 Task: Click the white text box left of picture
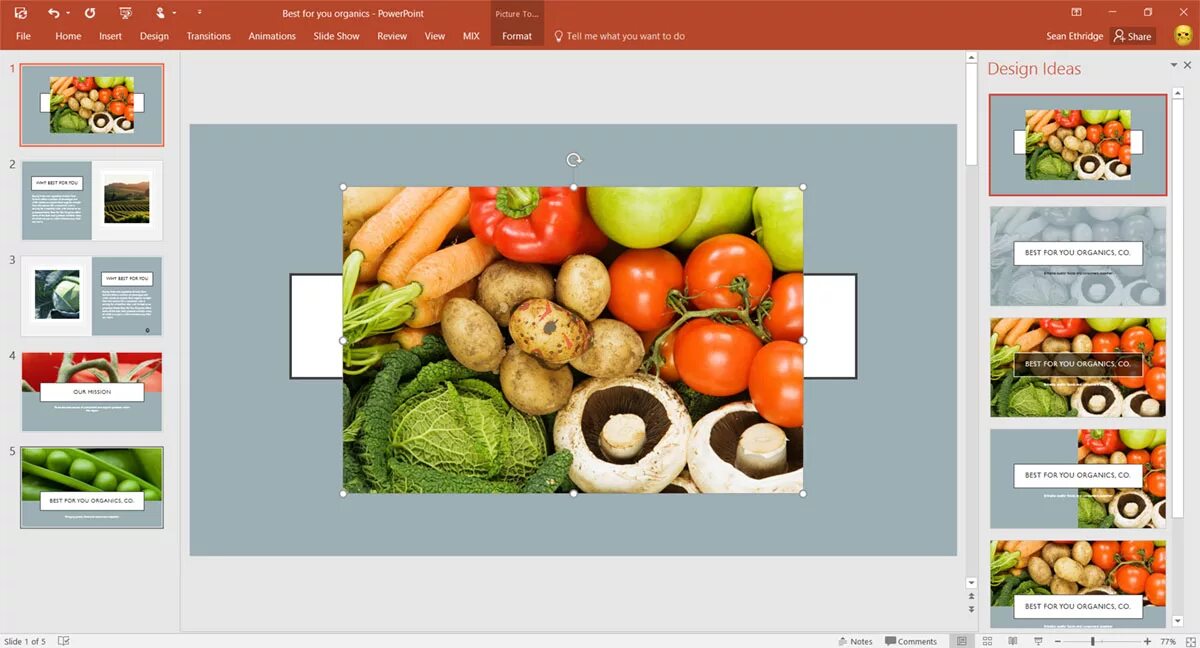coord(316,326)
